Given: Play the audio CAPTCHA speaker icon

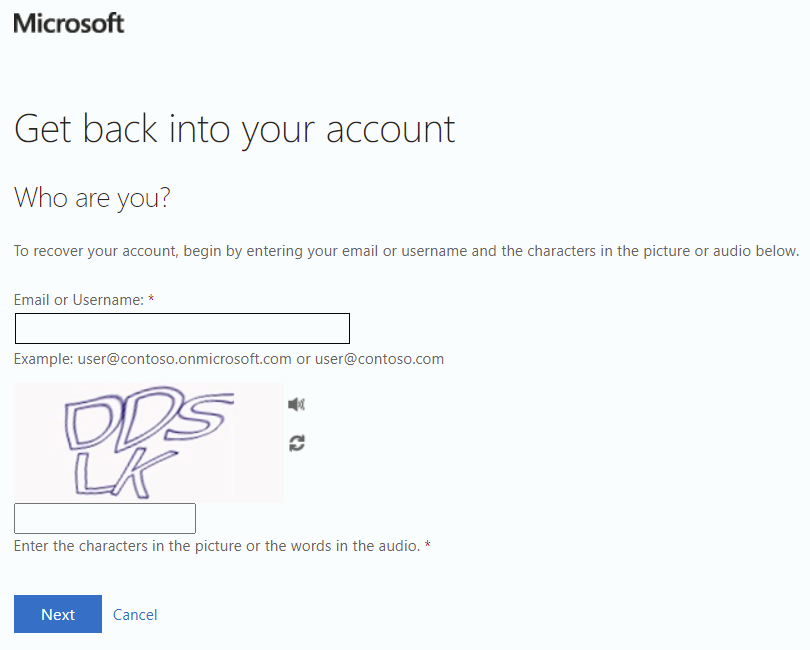Looking at the screenshot, I should coord(296,404).
